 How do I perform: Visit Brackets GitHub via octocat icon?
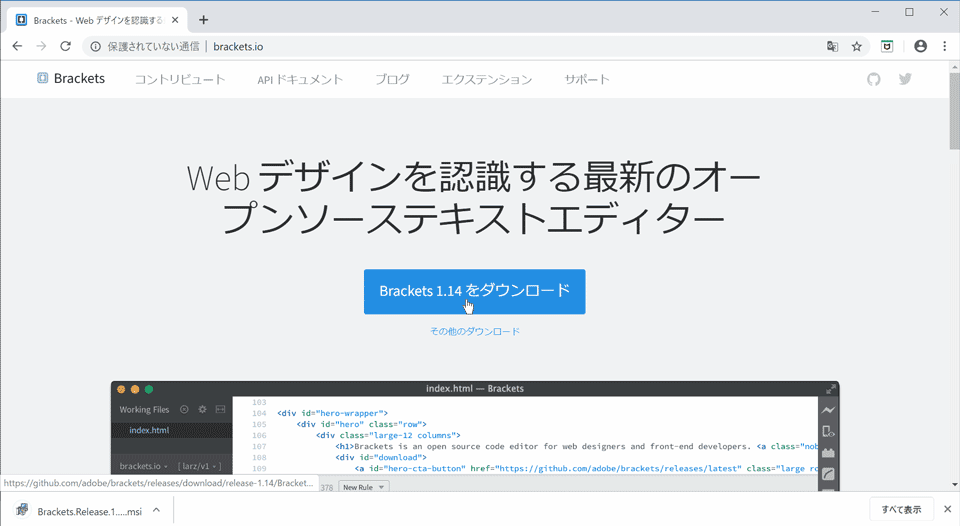[x=874, y=79]
